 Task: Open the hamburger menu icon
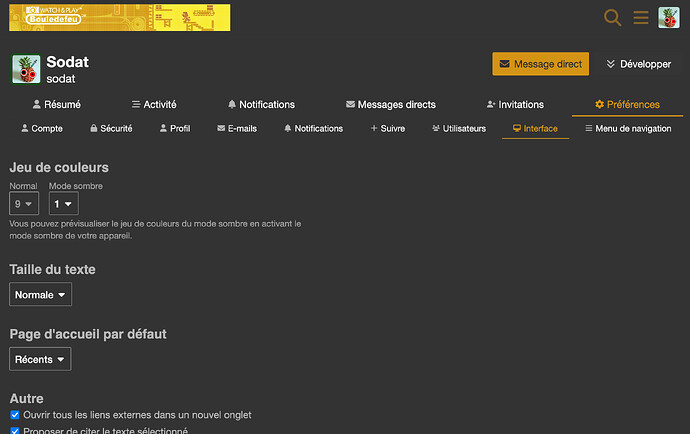[641, 17]
